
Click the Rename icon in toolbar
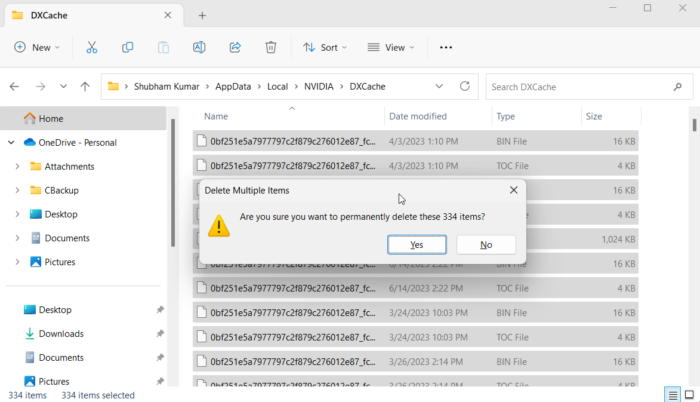(x=199, y=47)
